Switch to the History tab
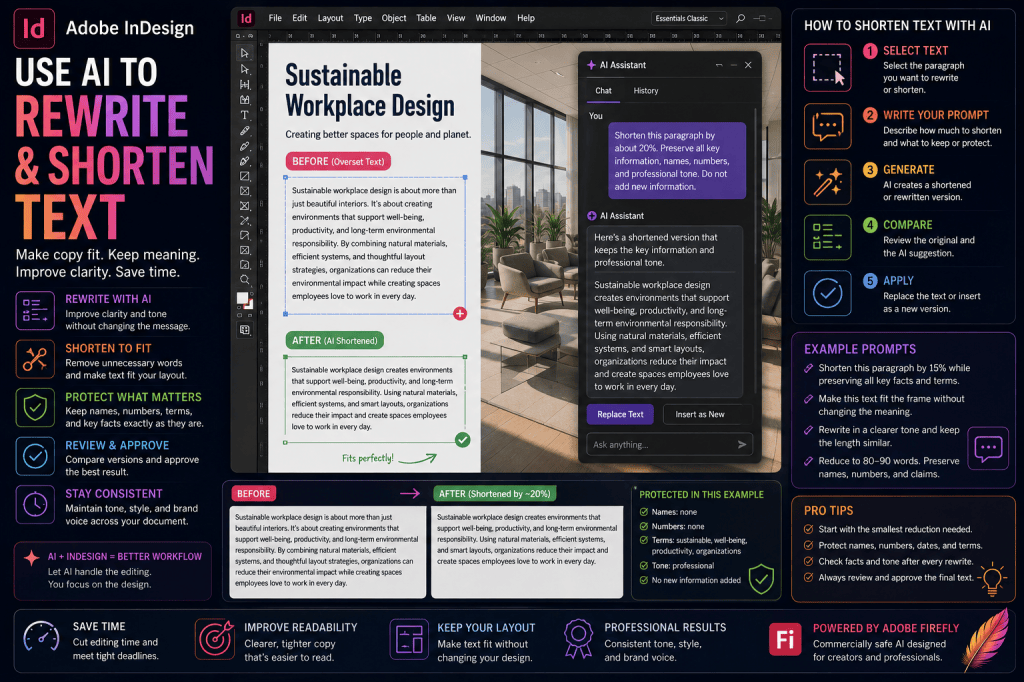Screen dimensions: 1024x682 pos(646,91)
